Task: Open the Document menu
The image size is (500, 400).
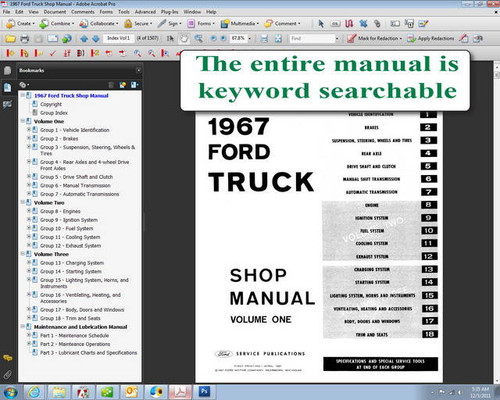Action: pyautogui.click(x=55, y=12)
